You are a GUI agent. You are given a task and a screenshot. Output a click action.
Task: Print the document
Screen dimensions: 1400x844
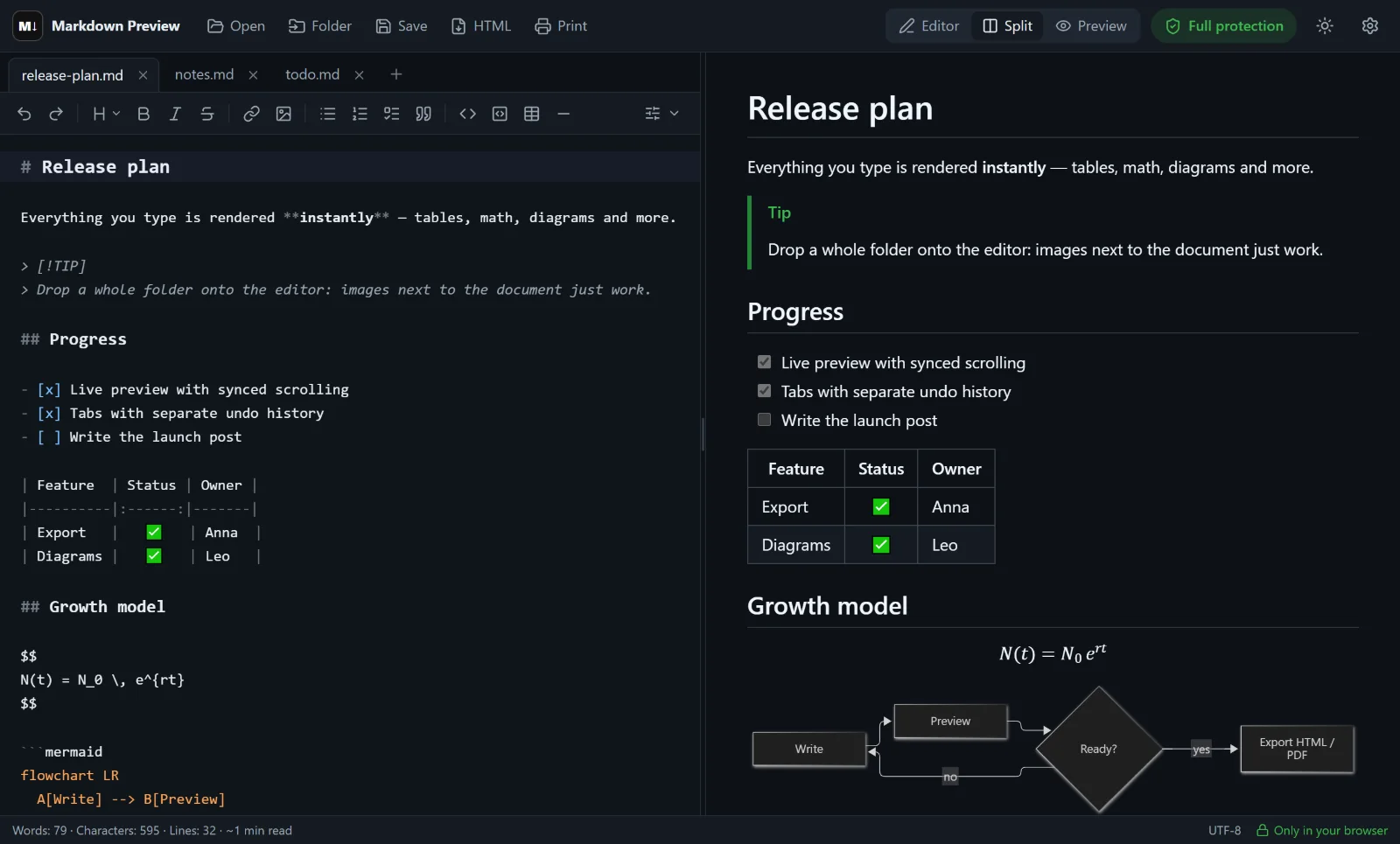(561, 26)
